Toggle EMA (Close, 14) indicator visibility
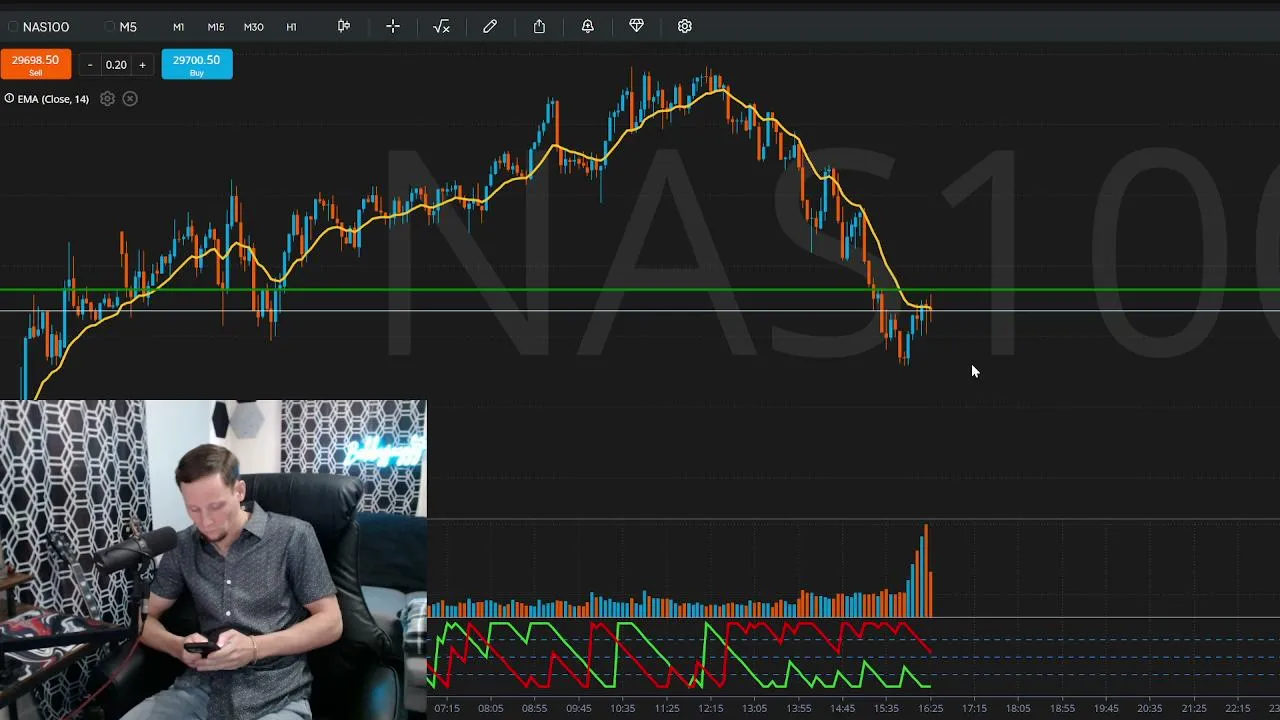The height and width of the screenshot is (720, 1280). tap(9, 98)
